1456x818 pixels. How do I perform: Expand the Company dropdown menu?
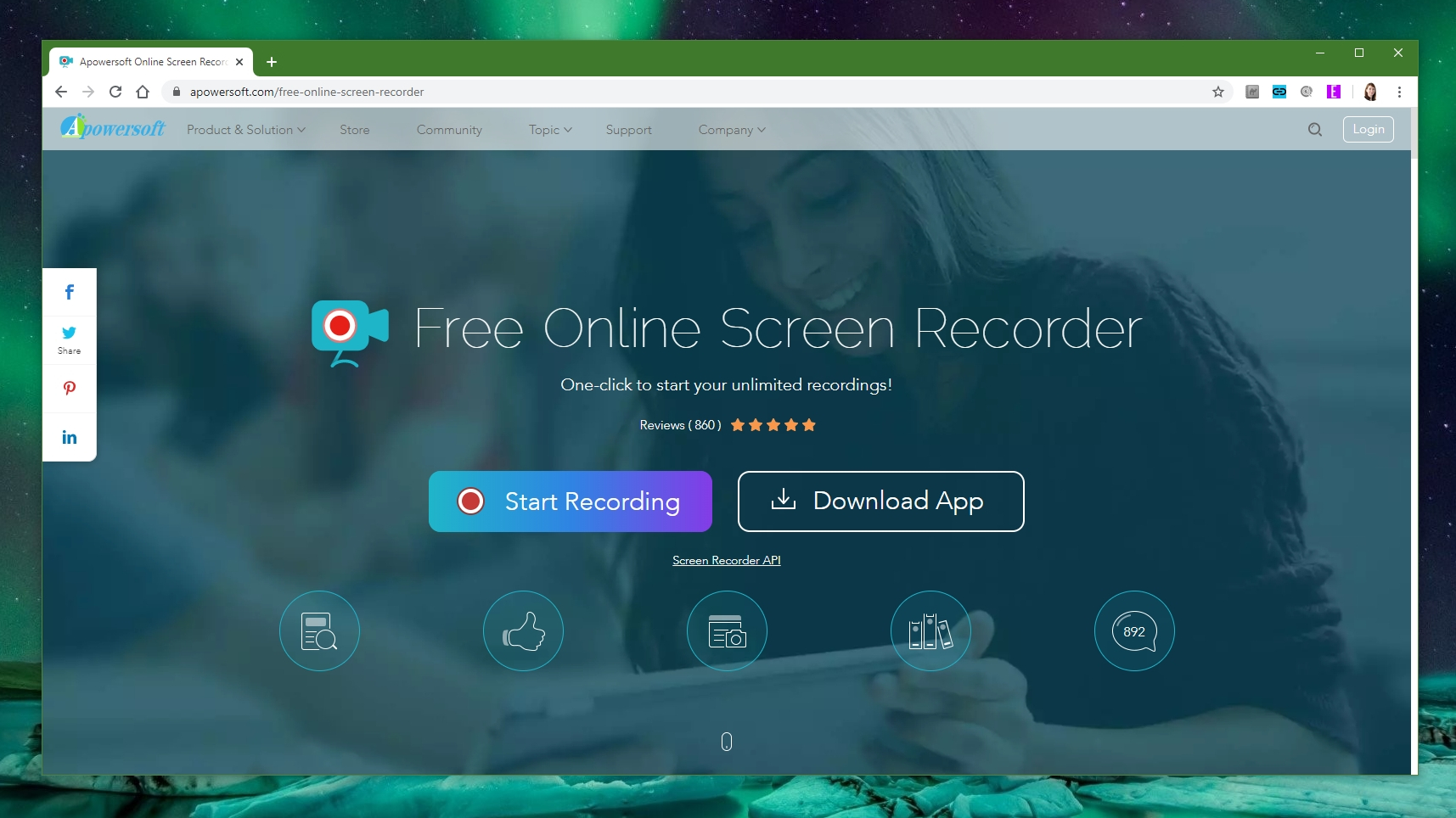coord(730,129)
